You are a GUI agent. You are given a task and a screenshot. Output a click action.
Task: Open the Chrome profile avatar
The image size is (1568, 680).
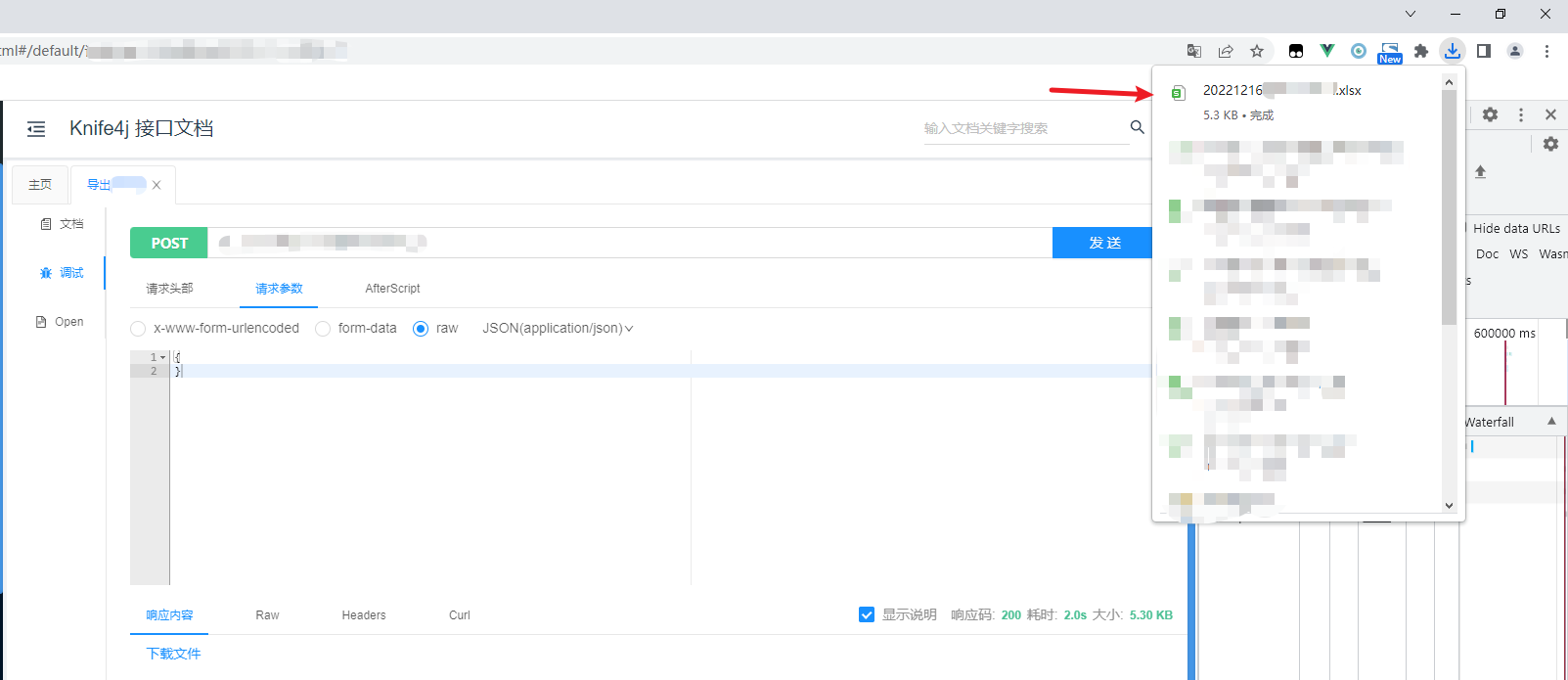click(1515, 51)
